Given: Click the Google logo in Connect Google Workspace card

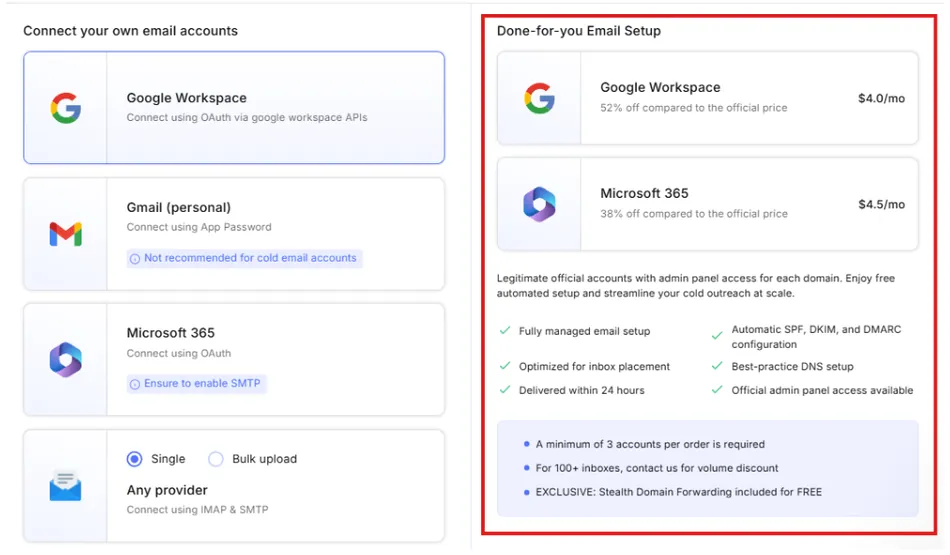Looking at the screenshot, I should point(65,108).
